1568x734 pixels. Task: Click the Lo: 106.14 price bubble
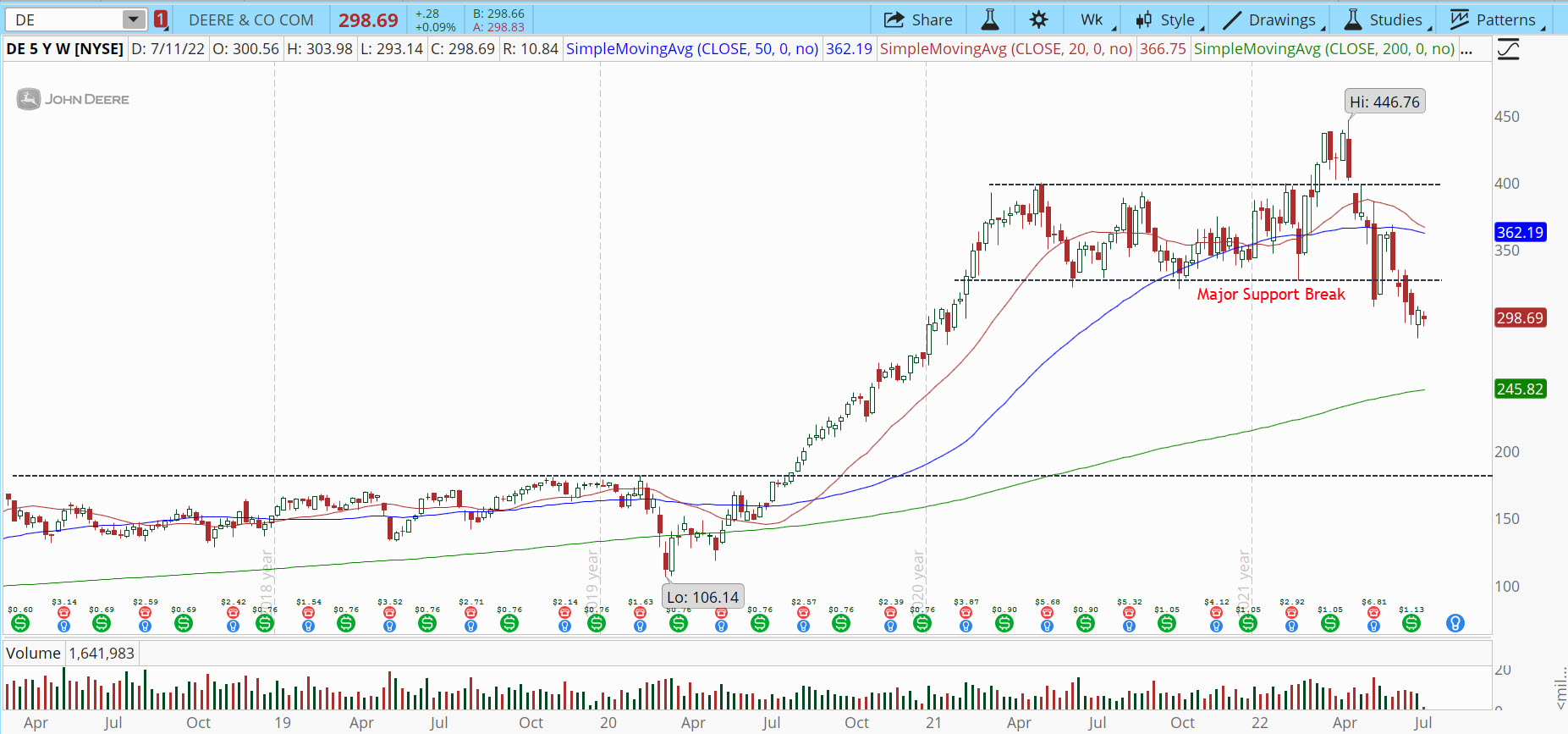click(x=702, y=597)
